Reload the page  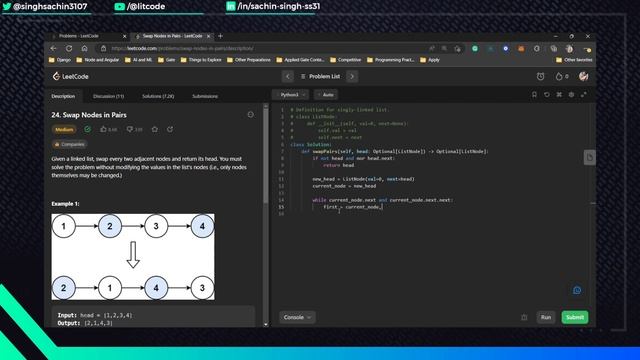click(x=69, y=48)
